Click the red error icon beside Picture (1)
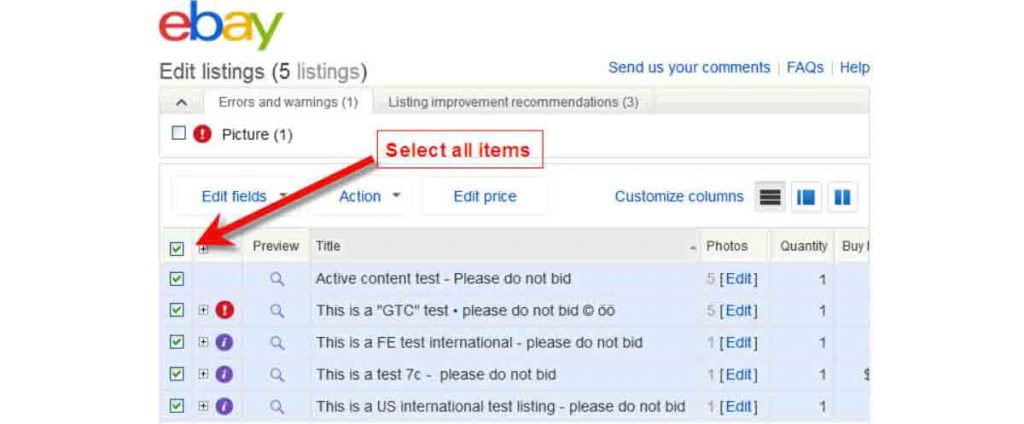 pyautogui.click(x=203, y=134)
